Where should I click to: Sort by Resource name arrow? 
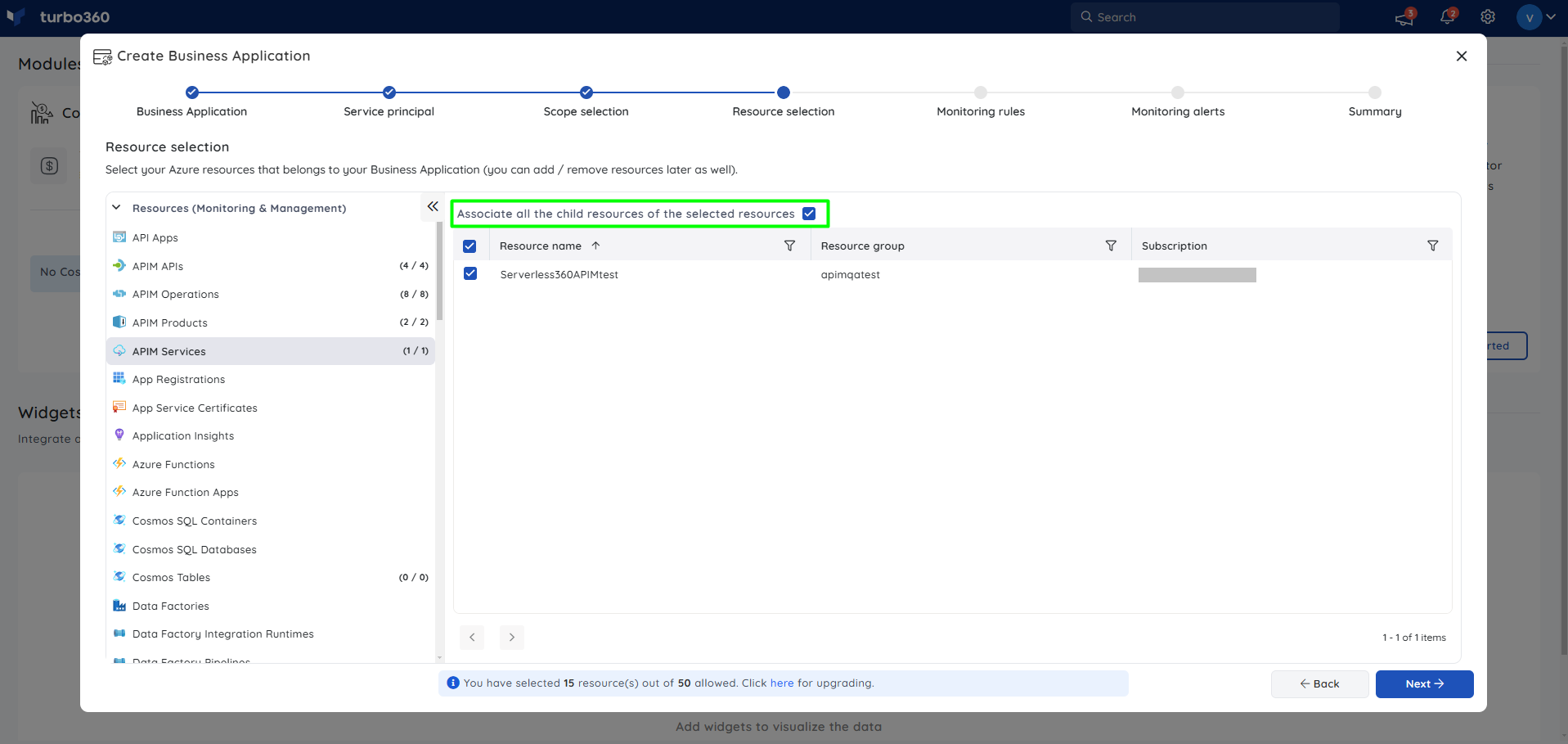click(595, 246)
